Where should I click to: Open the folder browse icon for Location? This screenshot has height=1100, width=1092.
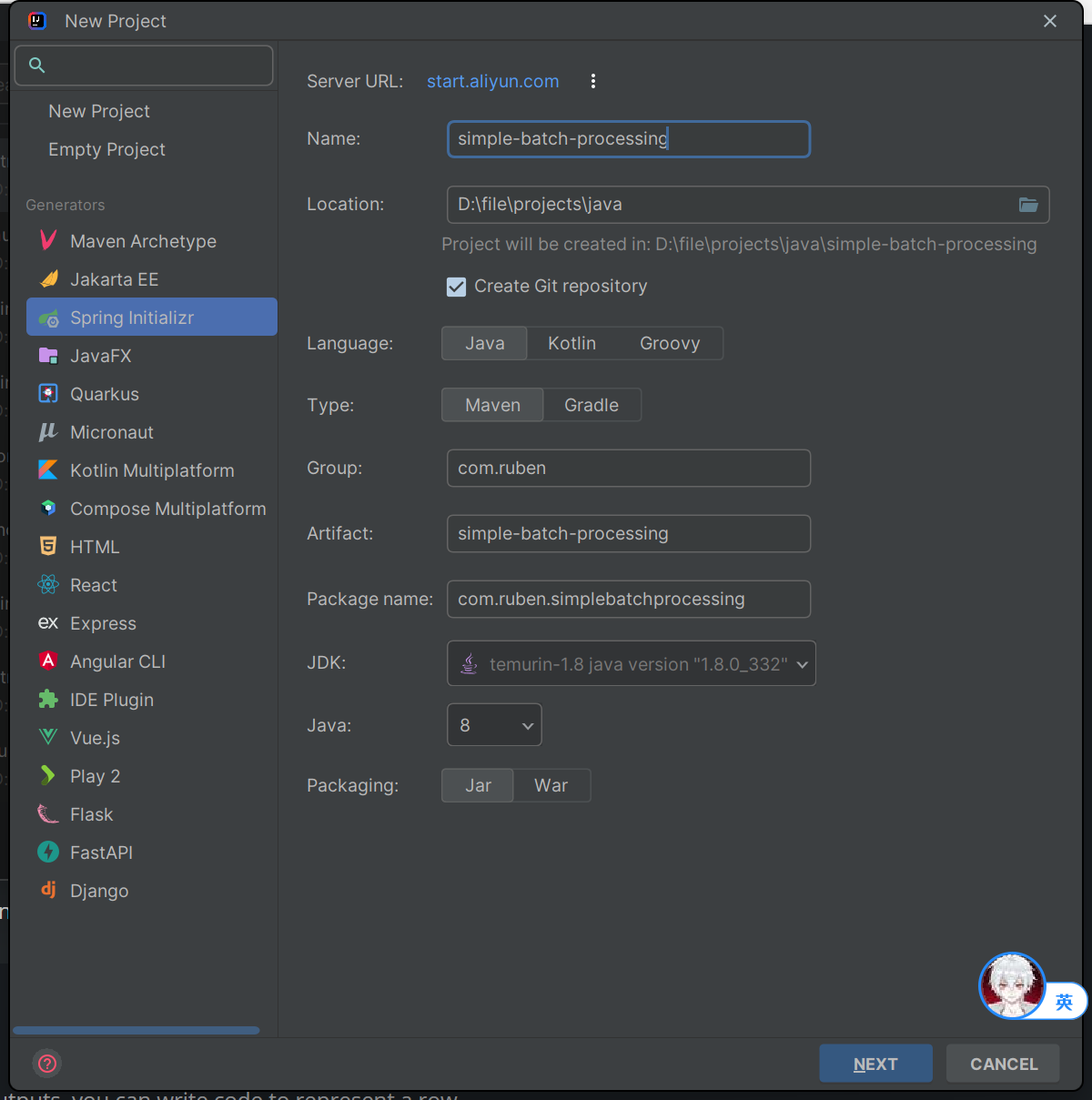(1028, 205)
